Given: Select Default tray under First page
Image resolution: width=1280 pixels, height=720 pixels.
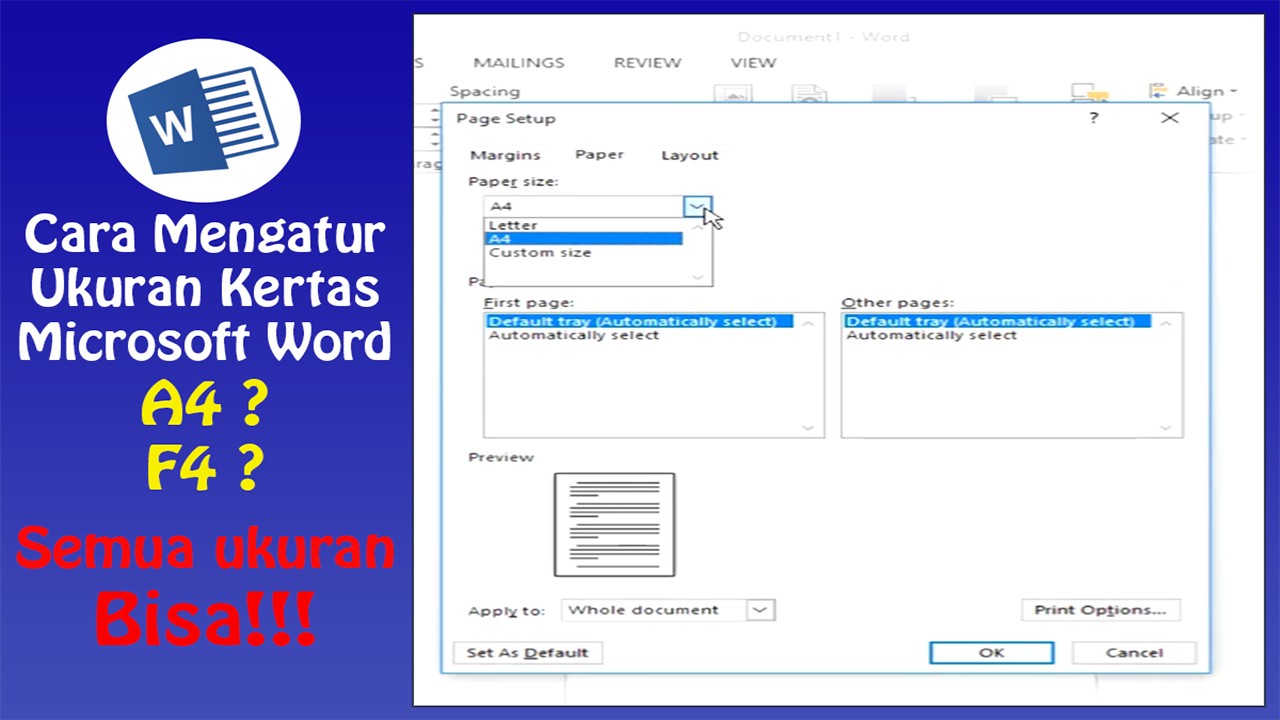Looking at the screenshot, I should [639, 322].
